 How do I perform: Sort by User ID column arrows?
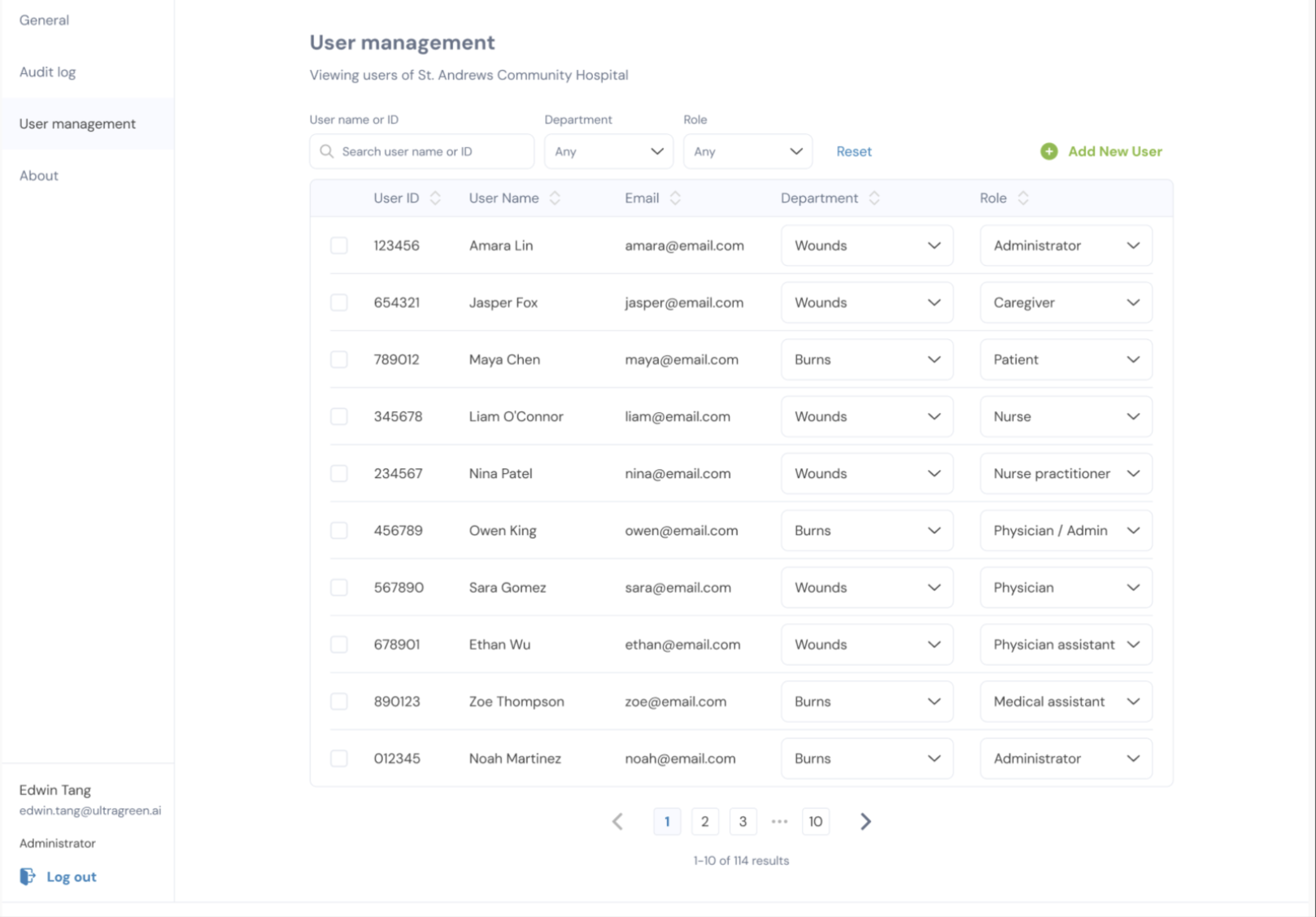[435, 198]
